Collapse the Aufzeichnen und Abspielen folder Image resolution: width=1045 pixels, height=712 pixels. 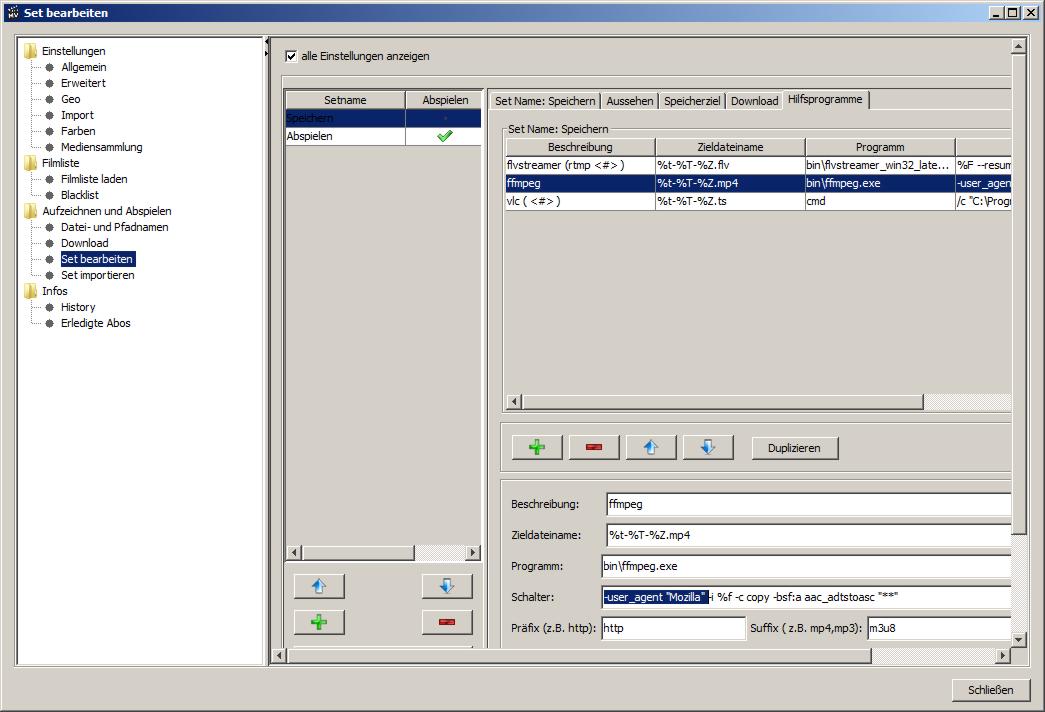(x=31, y=211)
